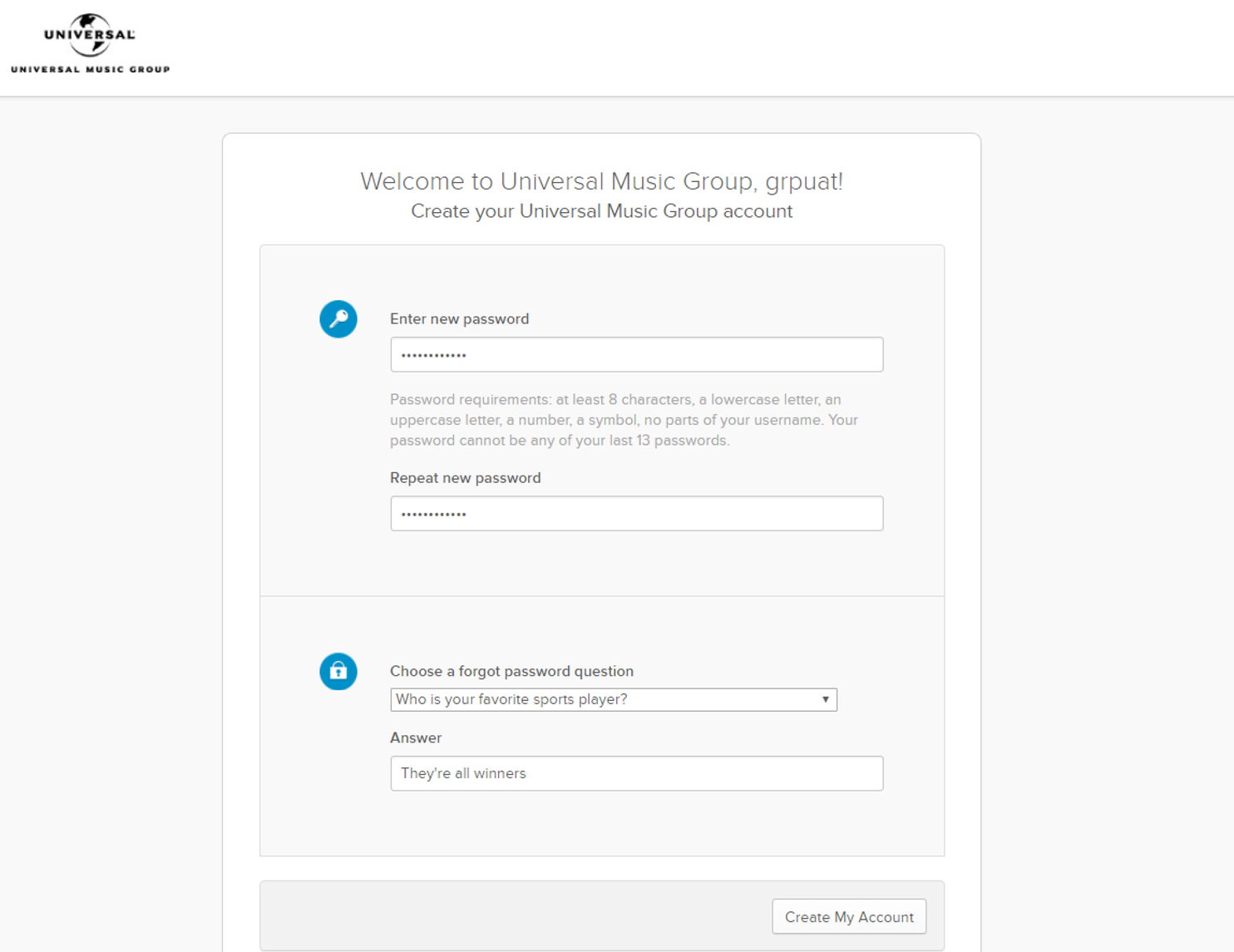This screenshot has width=1234, height=952.
Task: Click the Answer label above the text field
Action: click(416, 737)
